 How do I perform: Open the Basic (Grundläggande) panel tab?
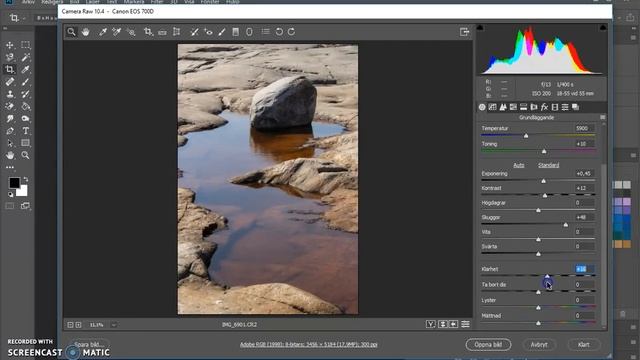(482, 107)
